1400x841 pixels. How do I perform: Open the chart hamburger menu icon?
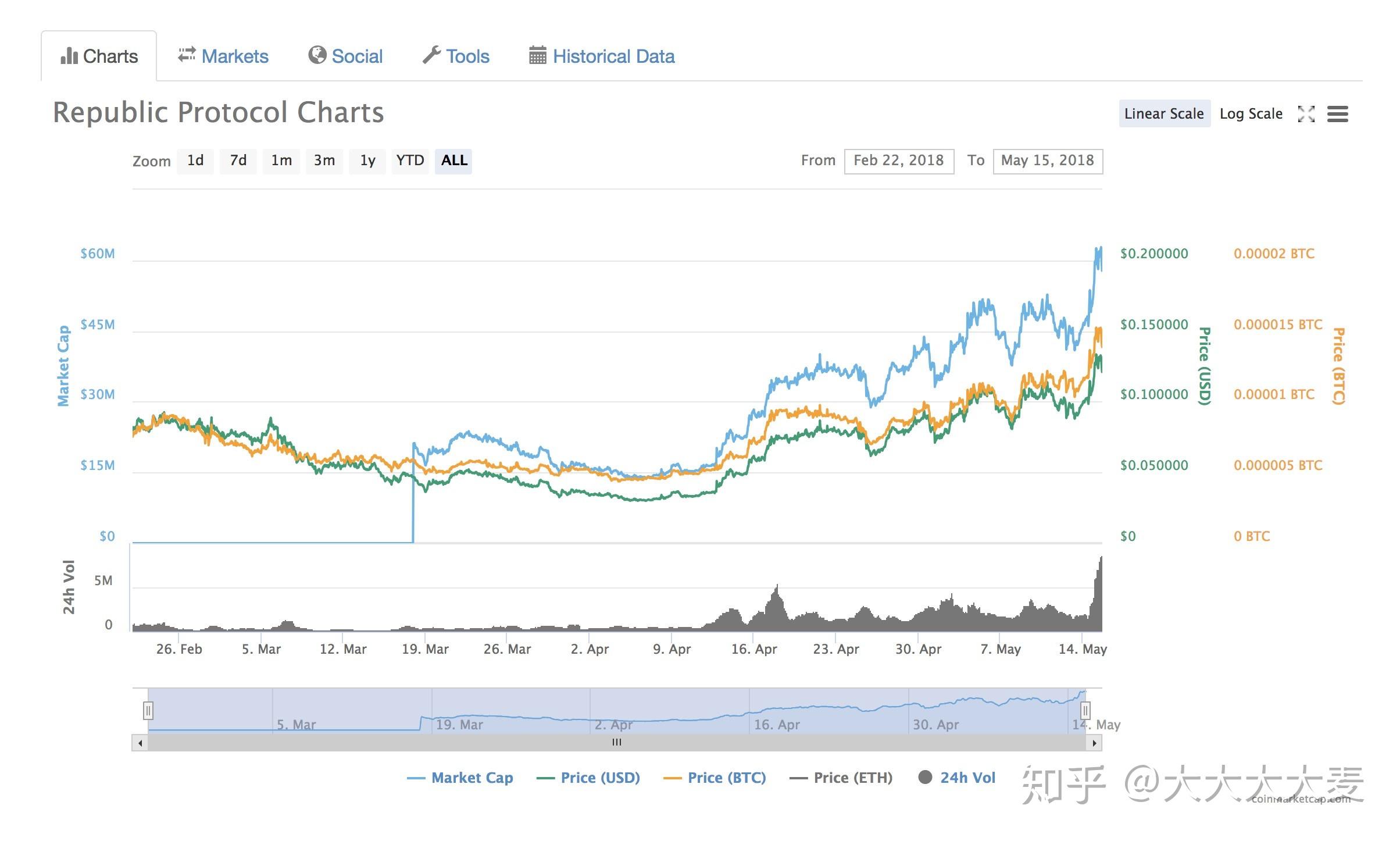point(1337,114)
